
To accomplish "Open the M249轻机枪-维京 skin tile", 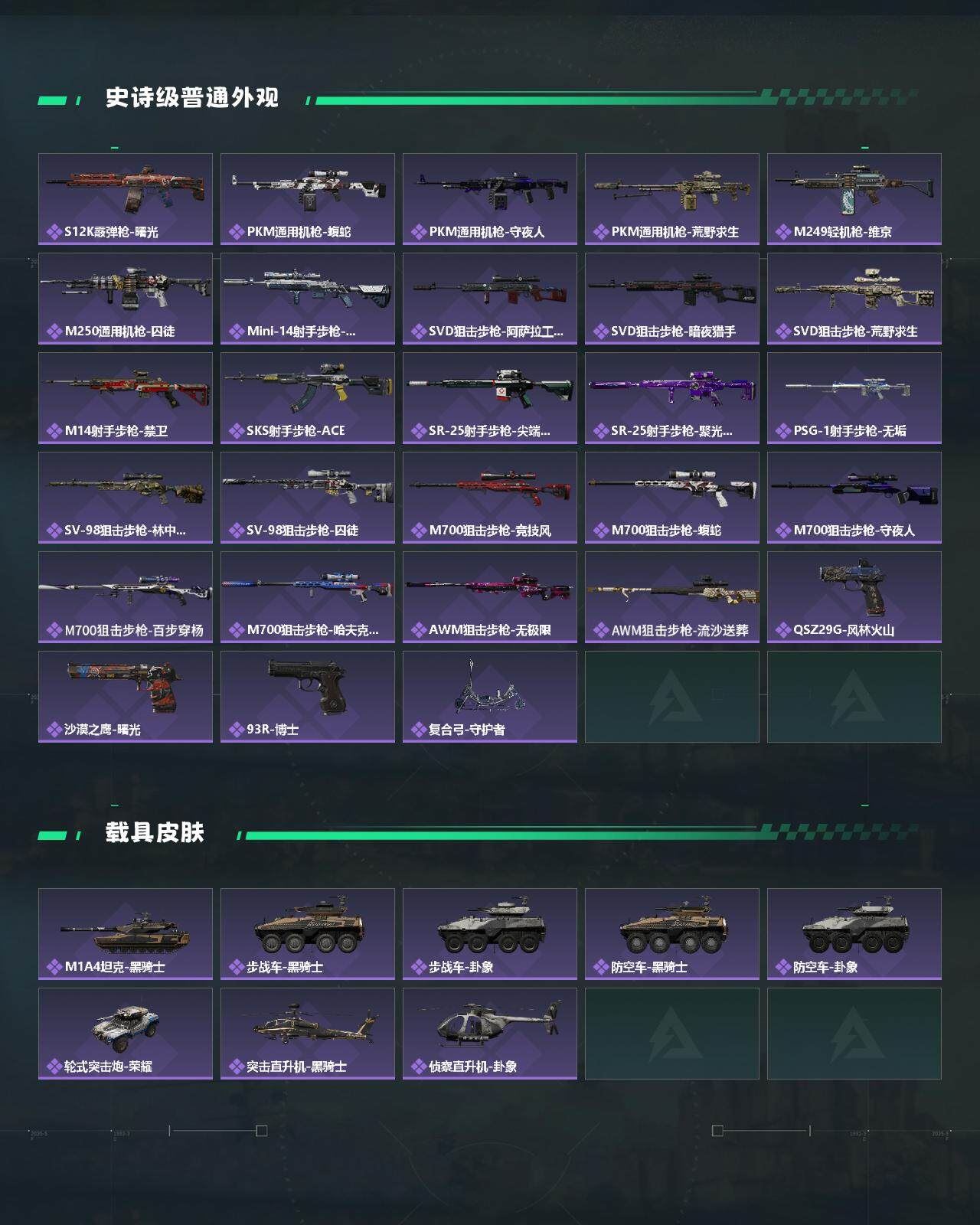I will [x=854, y=199].
